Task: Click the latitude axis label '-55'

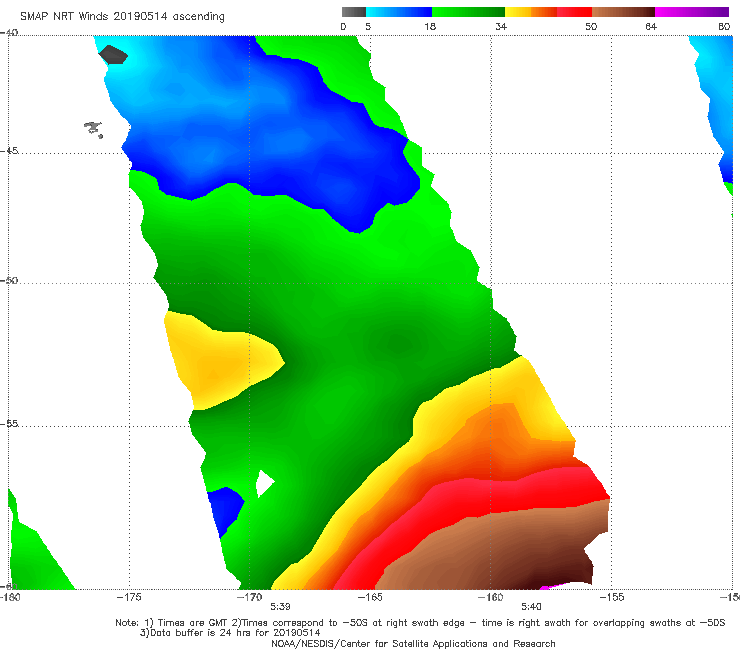Action: [9, 423]
